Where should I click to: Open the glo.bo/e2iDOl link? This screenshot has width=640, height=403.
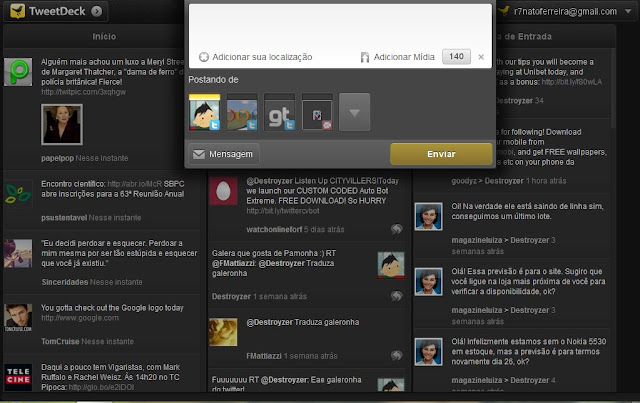pyautogui.click(x=101, y=387)
